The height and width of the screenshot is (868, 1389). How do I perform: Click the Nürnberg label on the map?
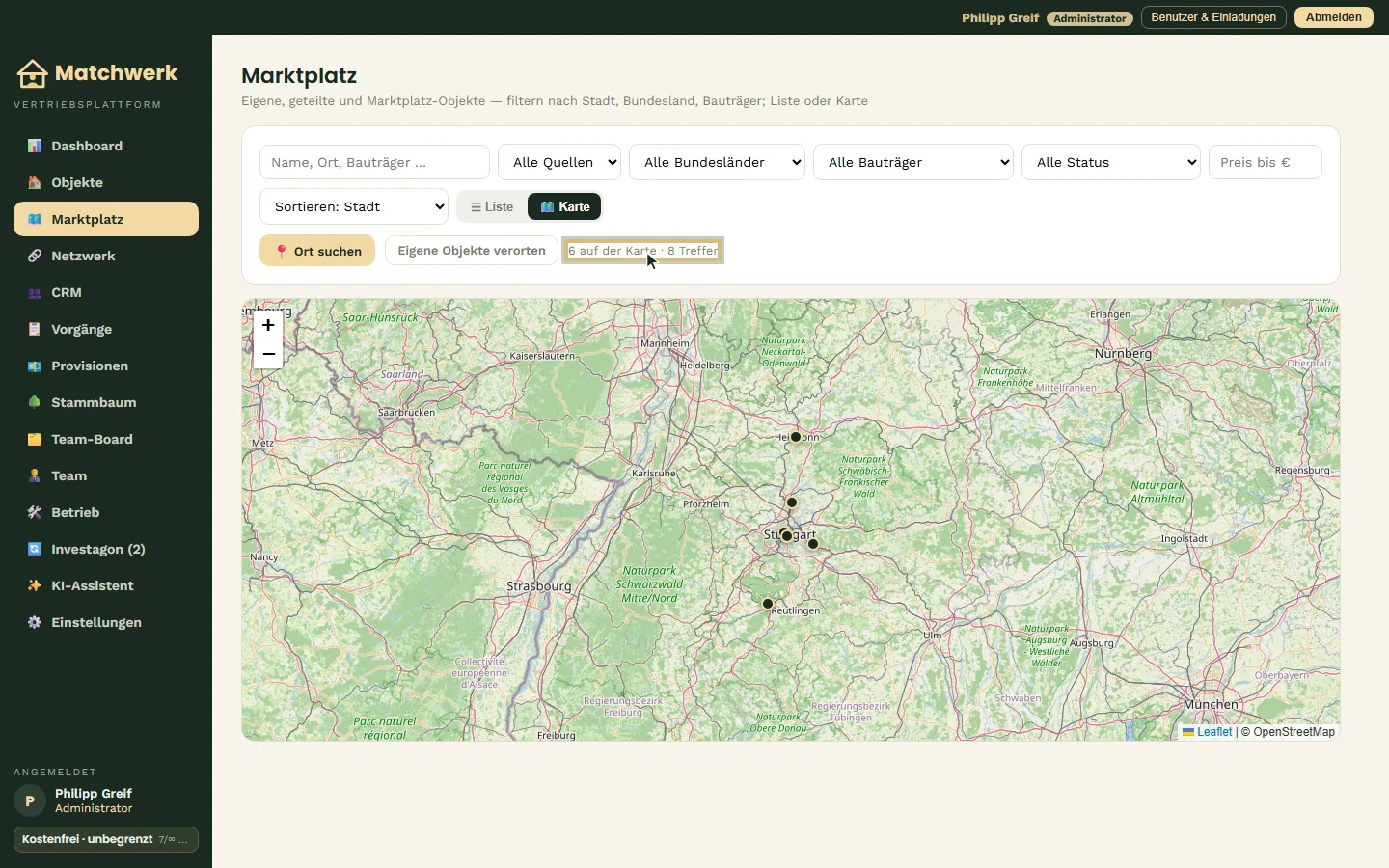coord(1123,354)
